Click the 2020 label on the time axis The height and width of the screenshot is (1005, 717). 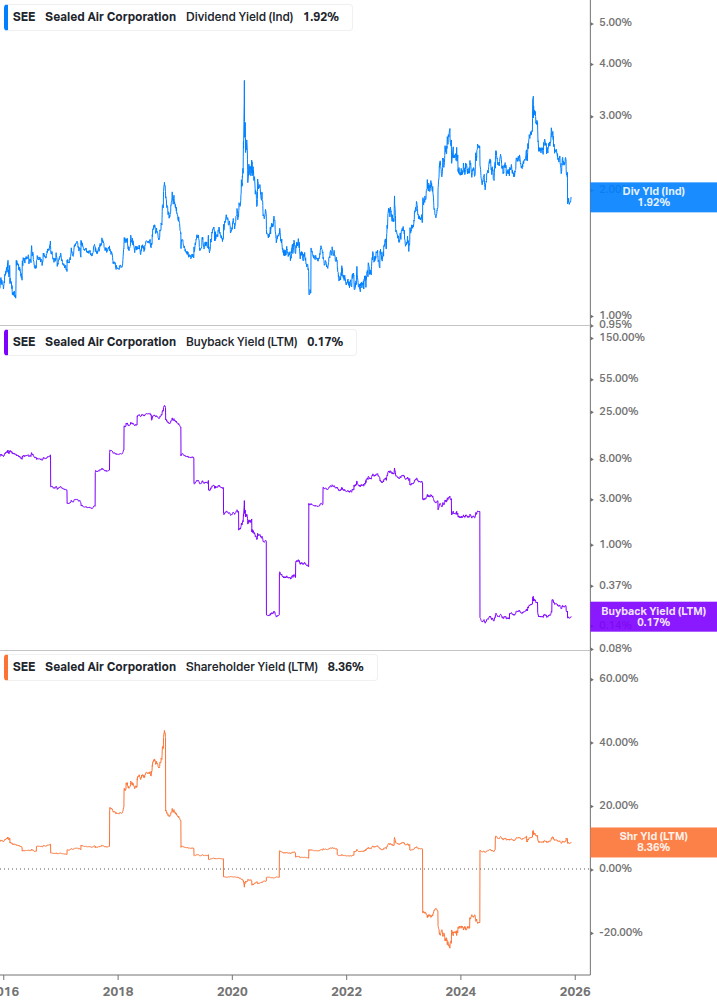(x=232, y=992)
